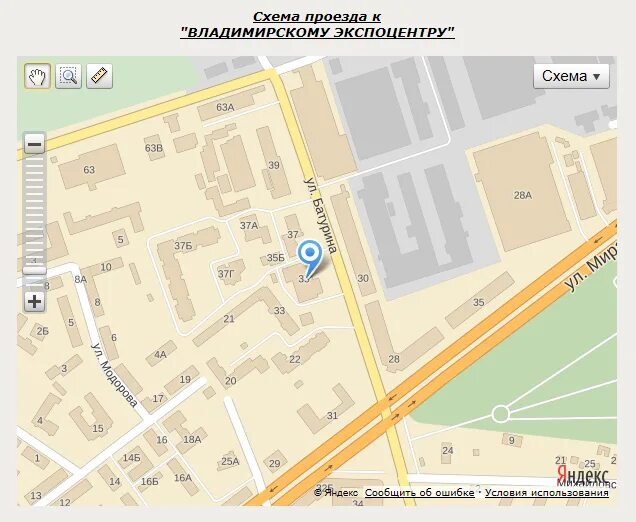Click building label 28А
The image size is (636, 522).
pos(522,195)
